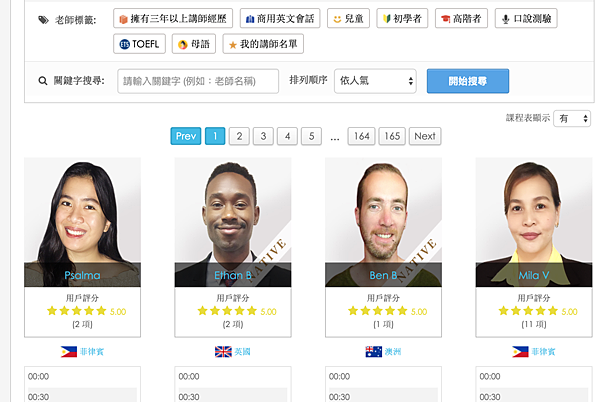Select the 高階者 graduation cap tag
This screenshot has width=600, height=402.
coord(461,18)
